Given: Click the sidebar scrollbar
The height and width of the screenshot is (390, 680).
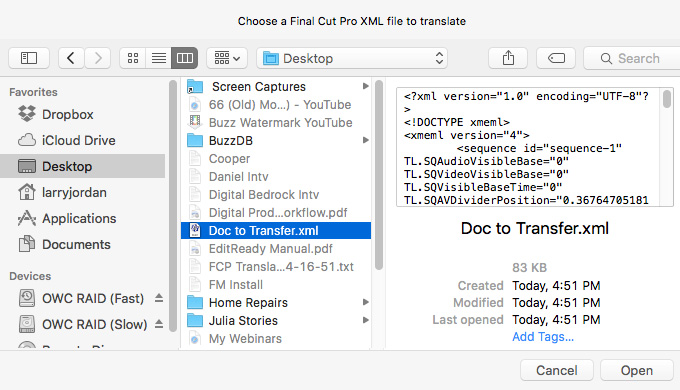Looking at the screenshot, I should (173, 206).
